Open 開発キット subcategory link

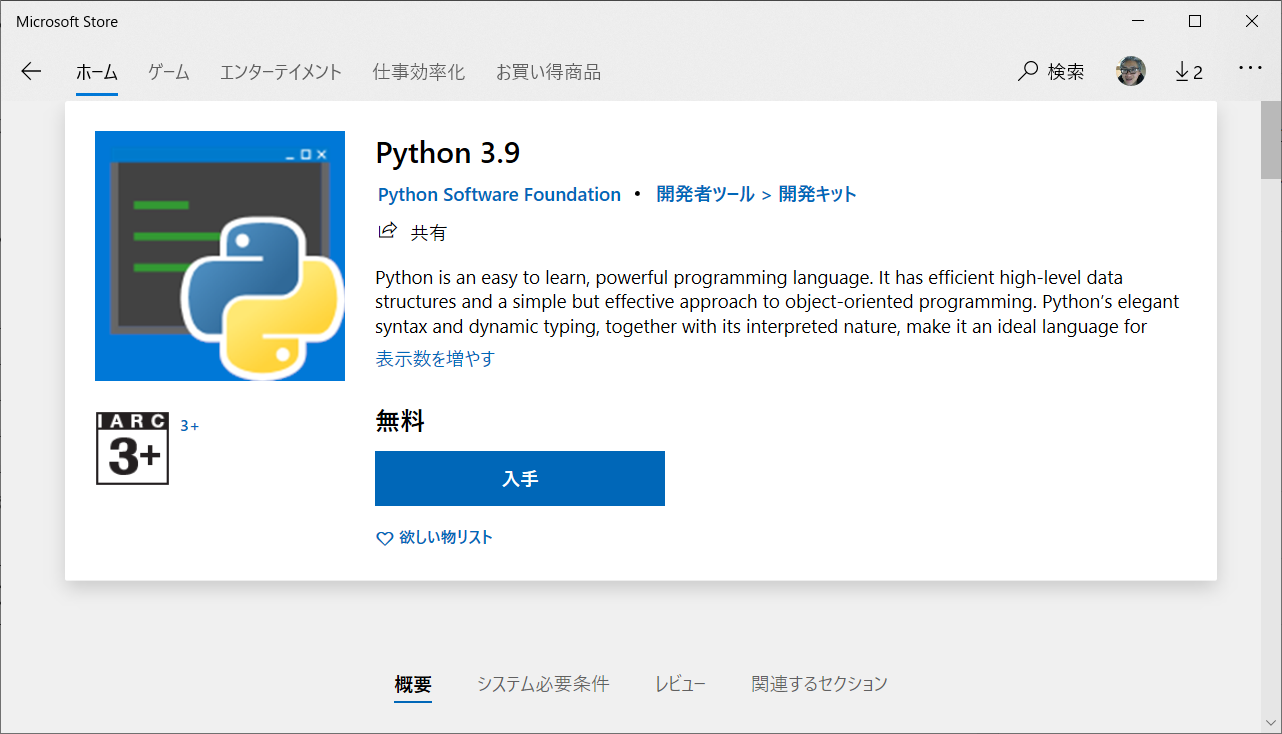pos(817,195)
